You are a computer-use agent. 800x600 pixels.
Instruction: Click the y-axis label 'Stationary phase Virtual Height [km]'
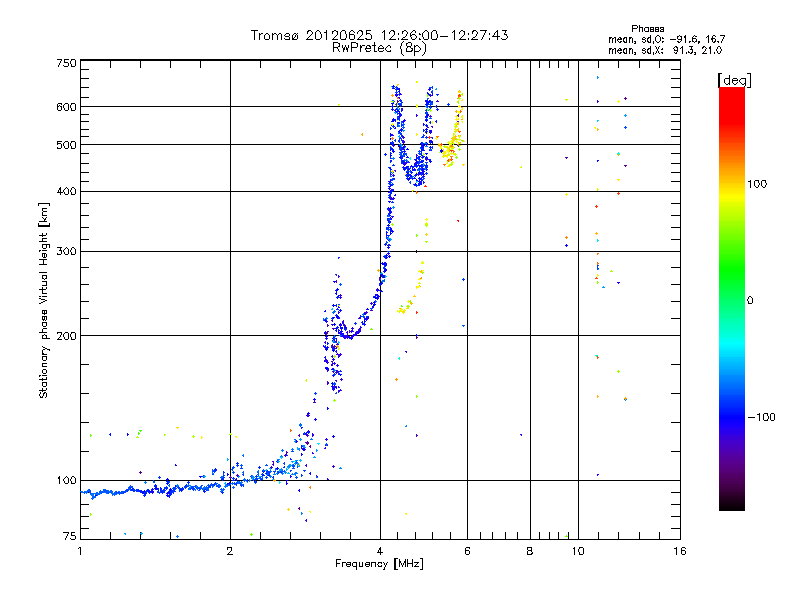[43, 300]
